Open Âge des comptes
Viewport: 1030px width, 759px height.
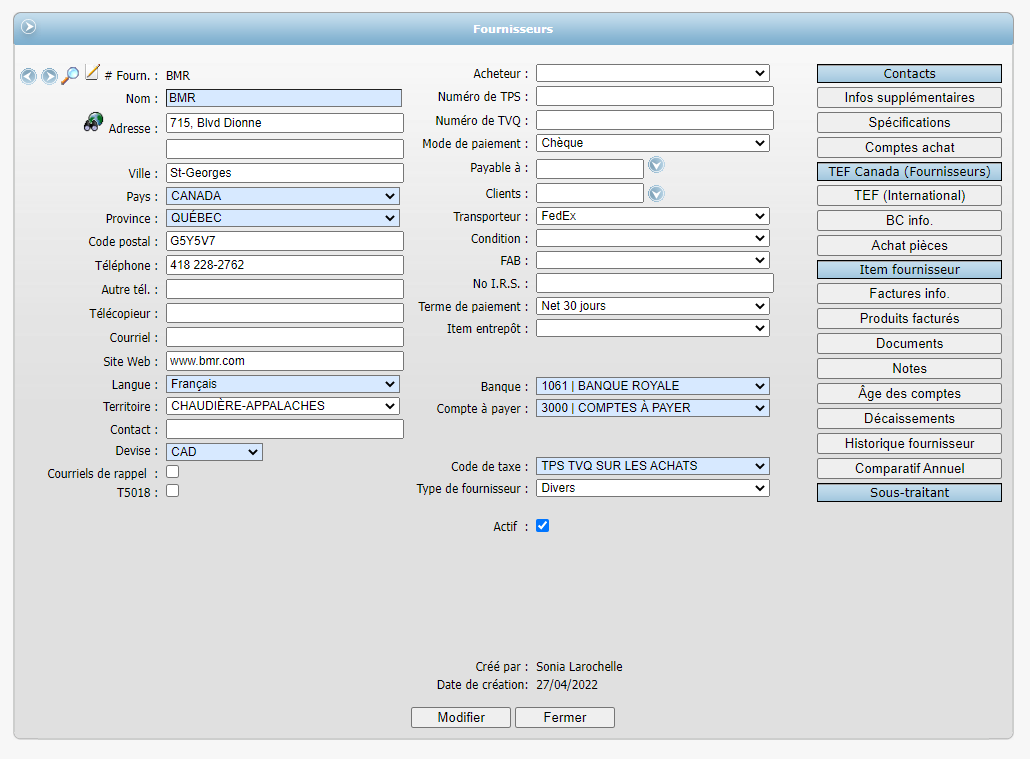(x=909, y=394)
